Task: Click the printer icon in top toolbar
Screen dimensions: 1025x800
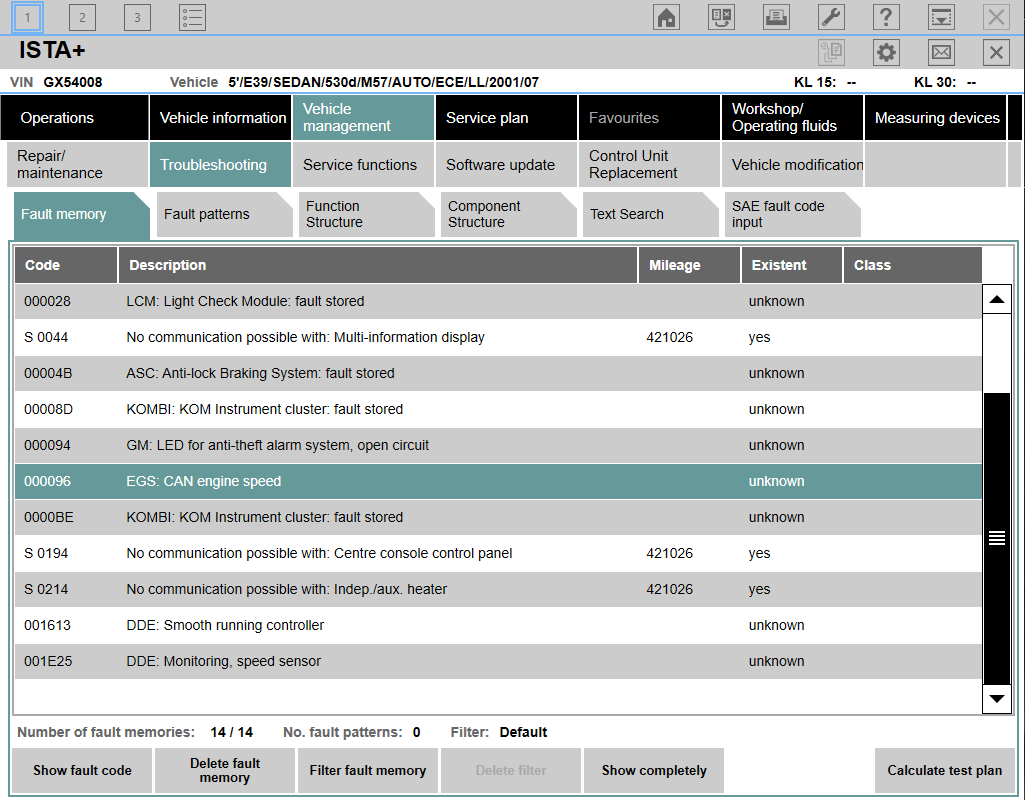Action: click(x=776, y=17)
